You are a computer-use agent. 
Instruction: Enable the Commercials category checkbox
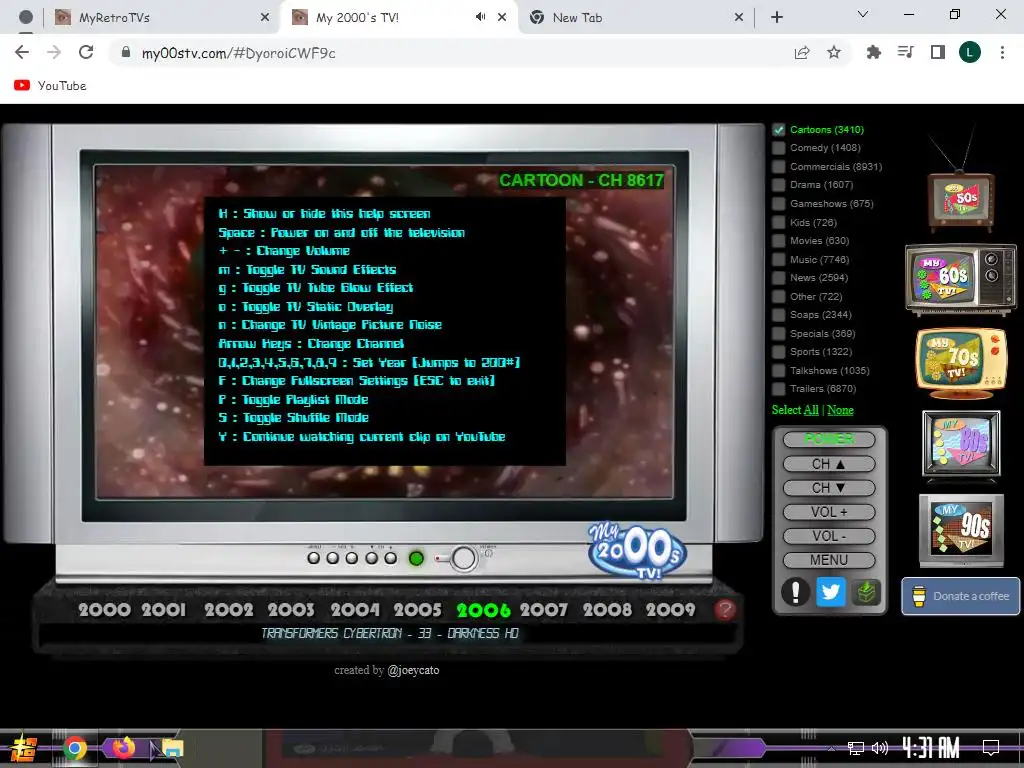[x=778, y=167]
